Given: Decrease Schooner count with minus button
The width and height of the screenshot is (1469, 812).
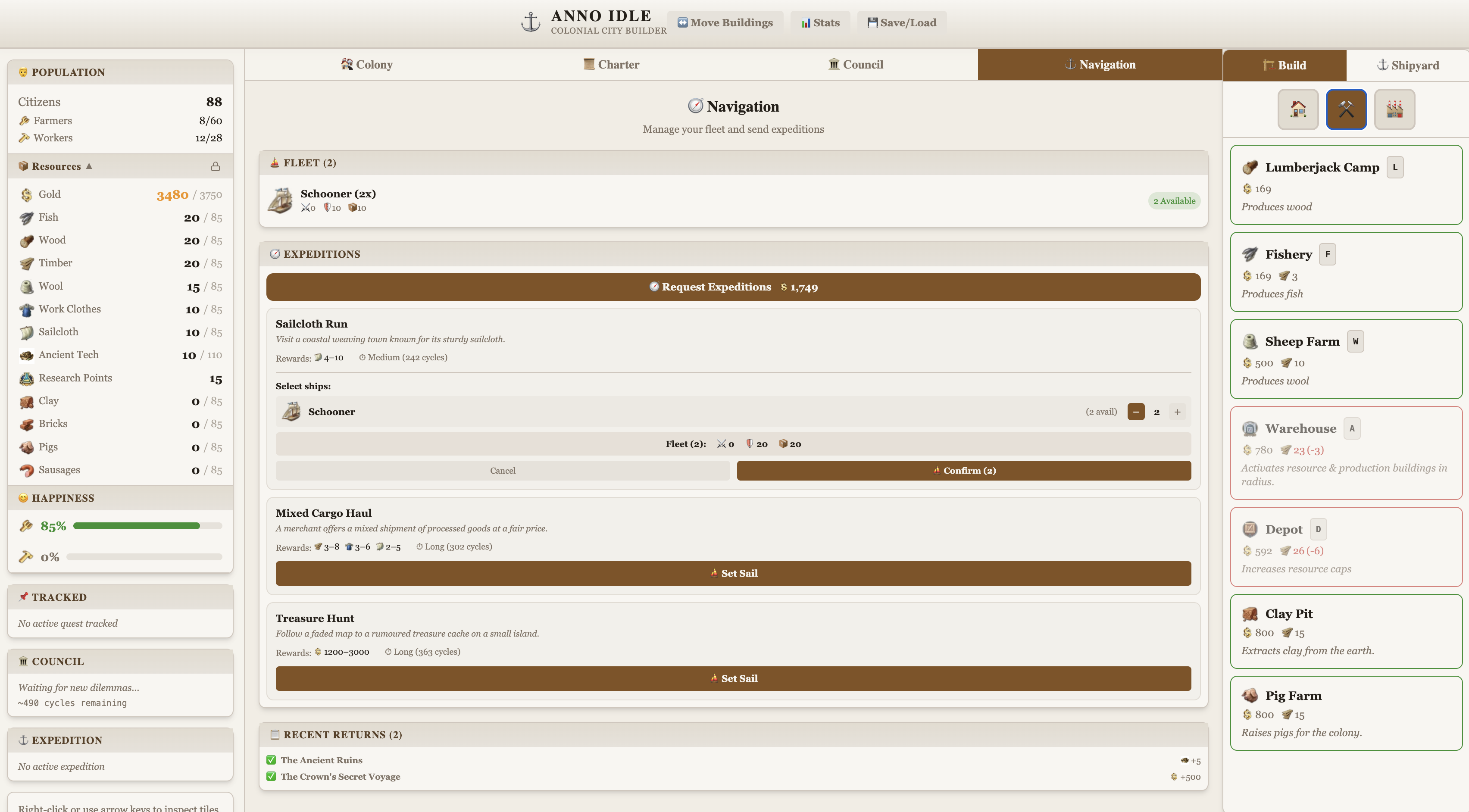Looking at the screenshot, I should tap(1135, 412).
